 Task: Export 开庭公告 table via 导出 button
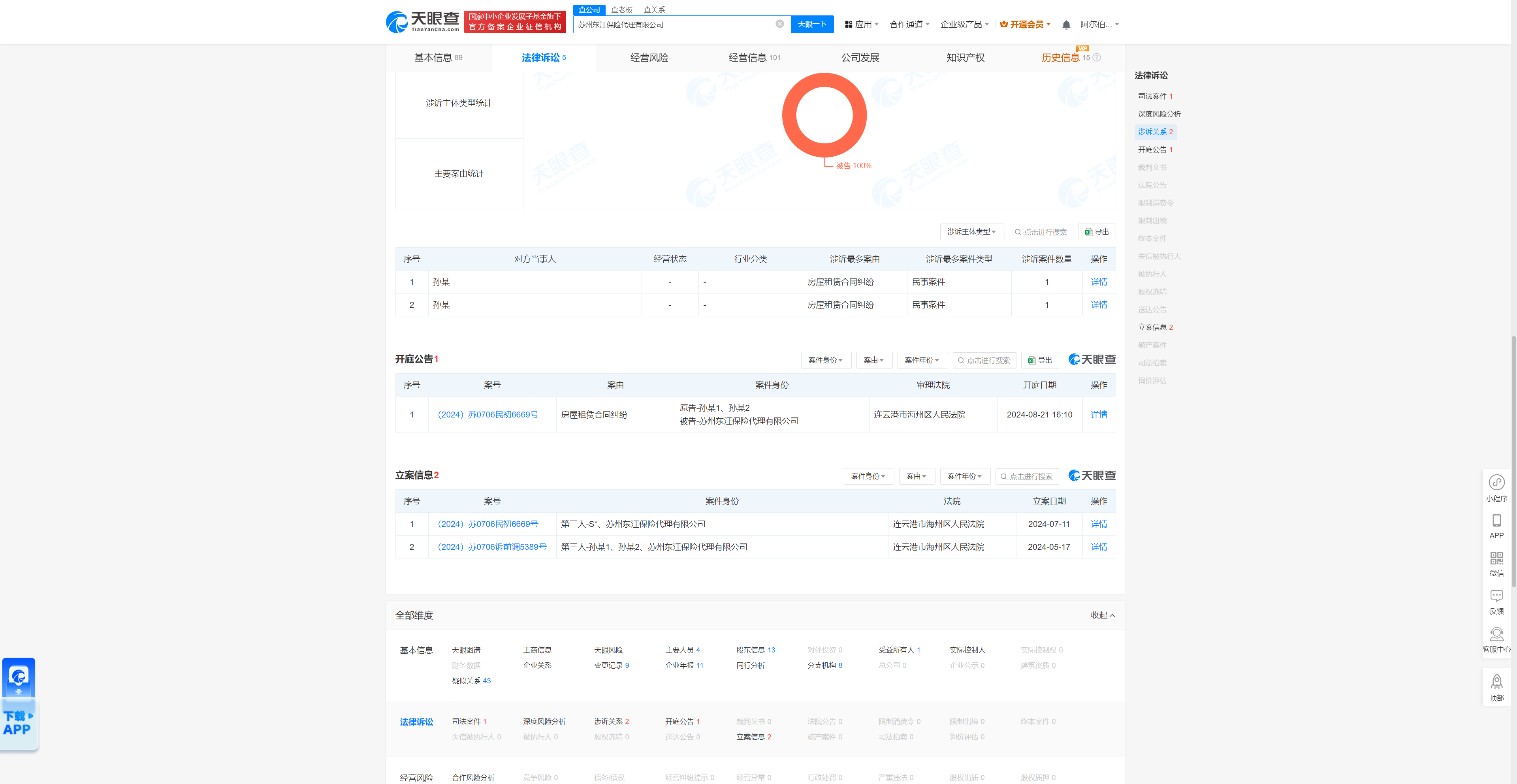click(x=1039, y=360)
